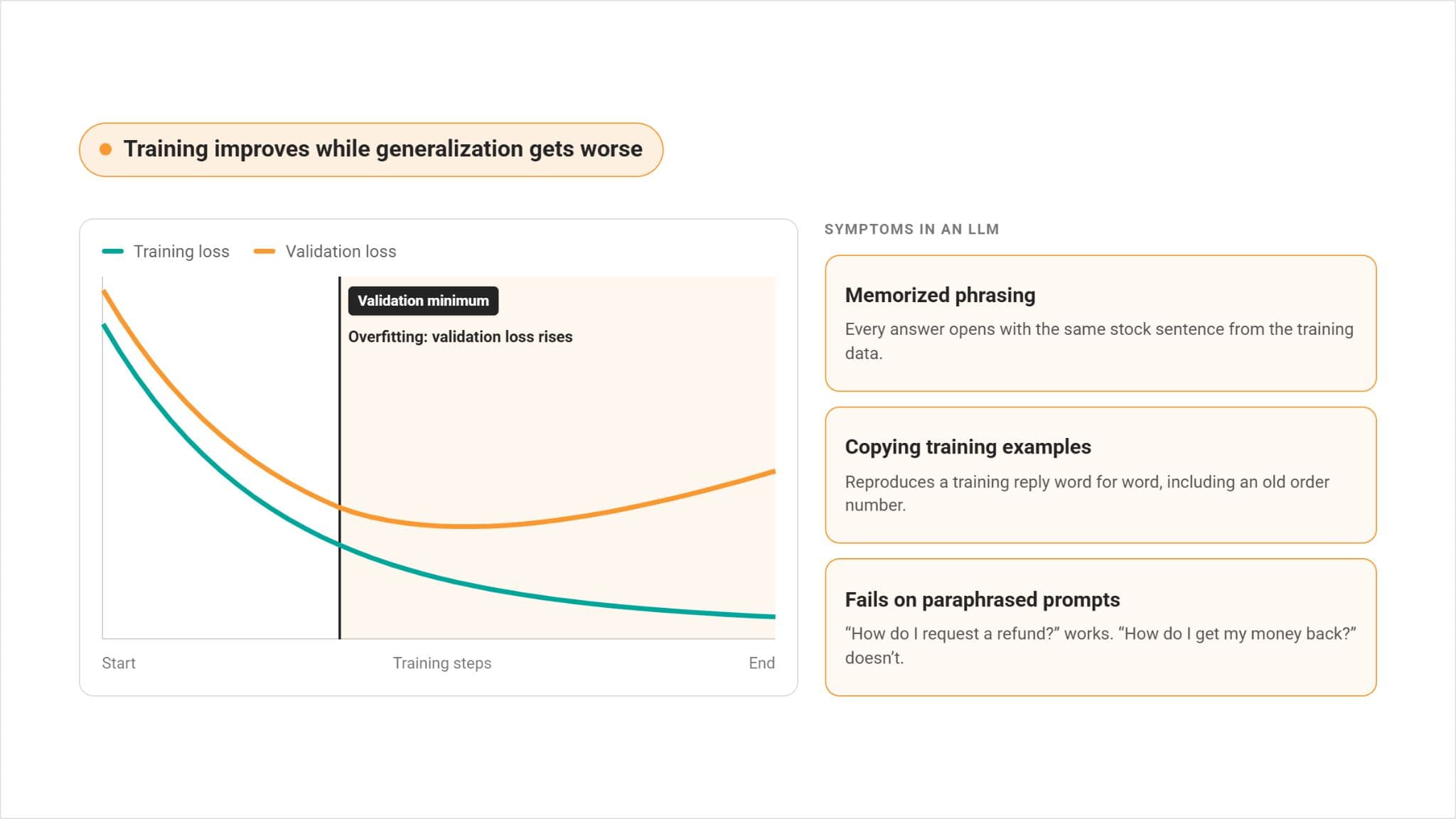Viewport: 1456px width, 819px height.
Task: Click the Training steps axis label
Action: [442, 663]
